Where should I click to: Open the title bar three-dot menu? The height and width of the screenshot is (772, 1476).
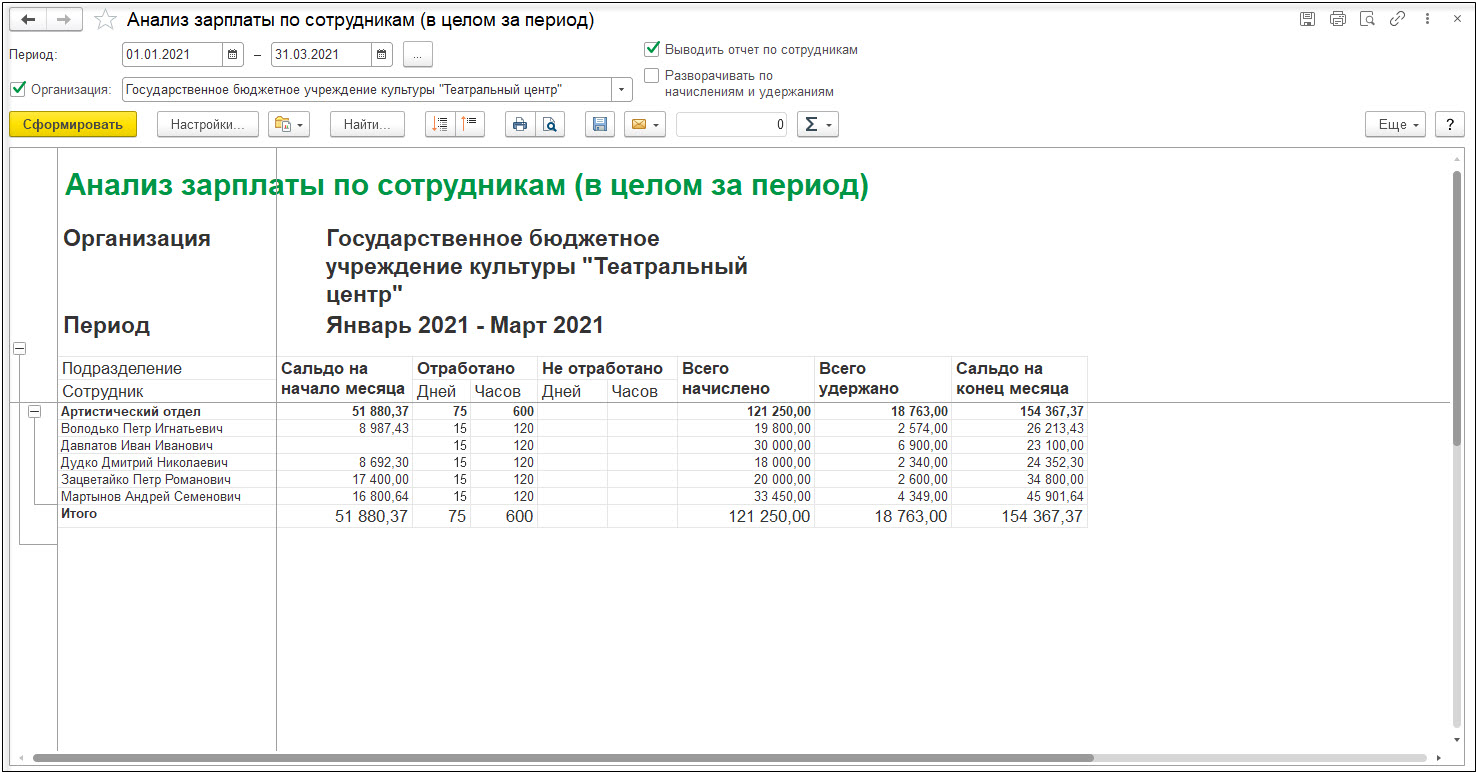[x=1427, y=19]
